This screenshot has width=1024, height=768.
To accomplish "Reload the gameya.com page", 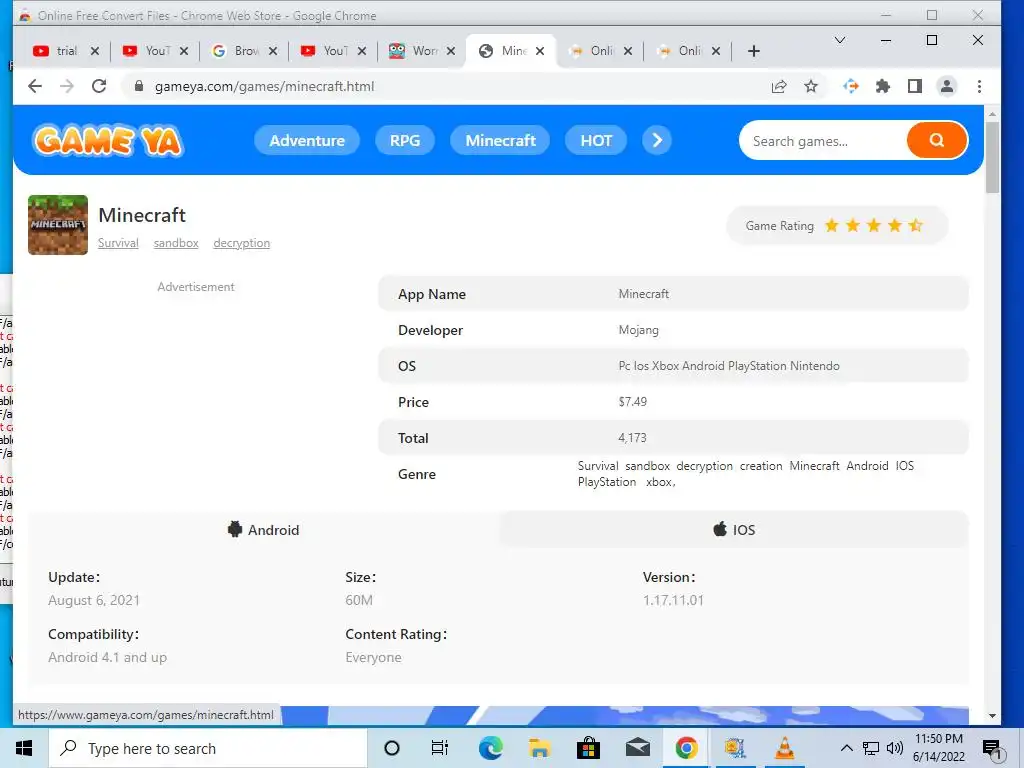I will (x=99, y=86).
